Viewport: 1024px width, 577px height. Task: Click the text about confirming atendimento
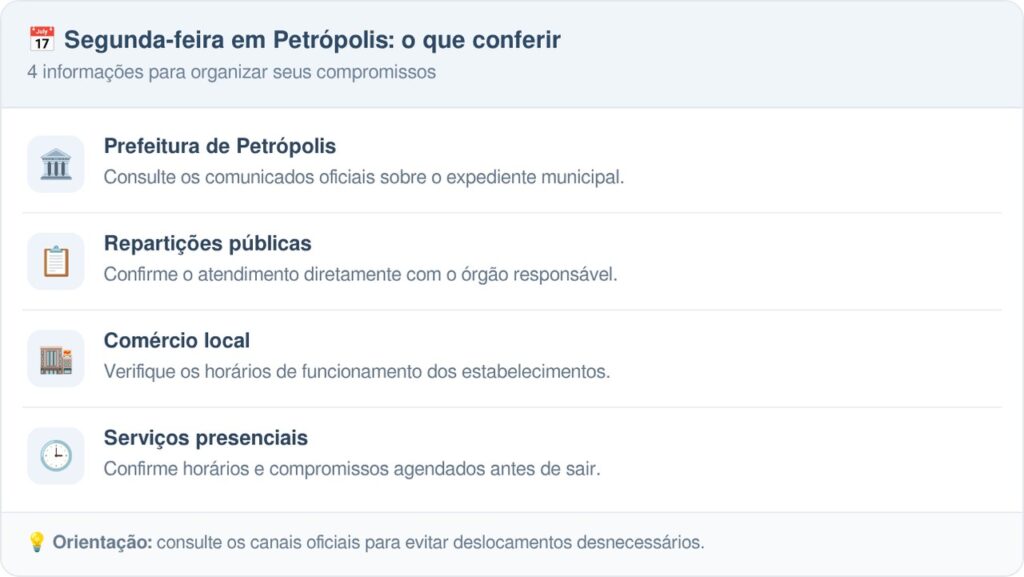click(x=360, y=274)
